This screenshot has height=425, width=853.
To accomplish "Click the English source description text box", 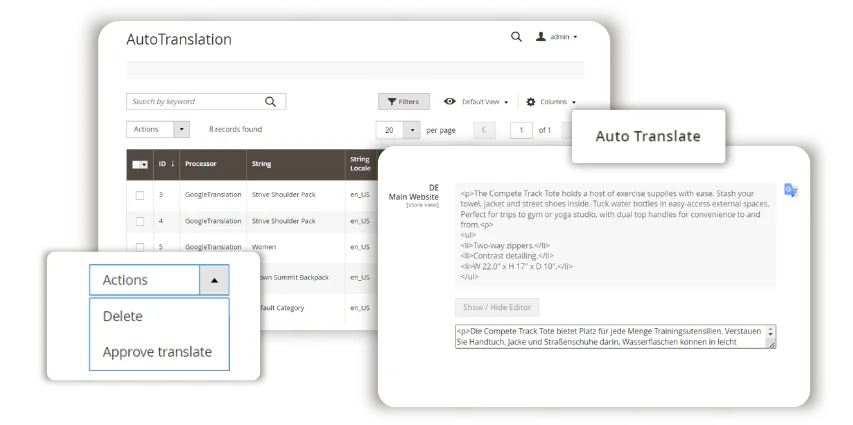I will tap(615, 235).
